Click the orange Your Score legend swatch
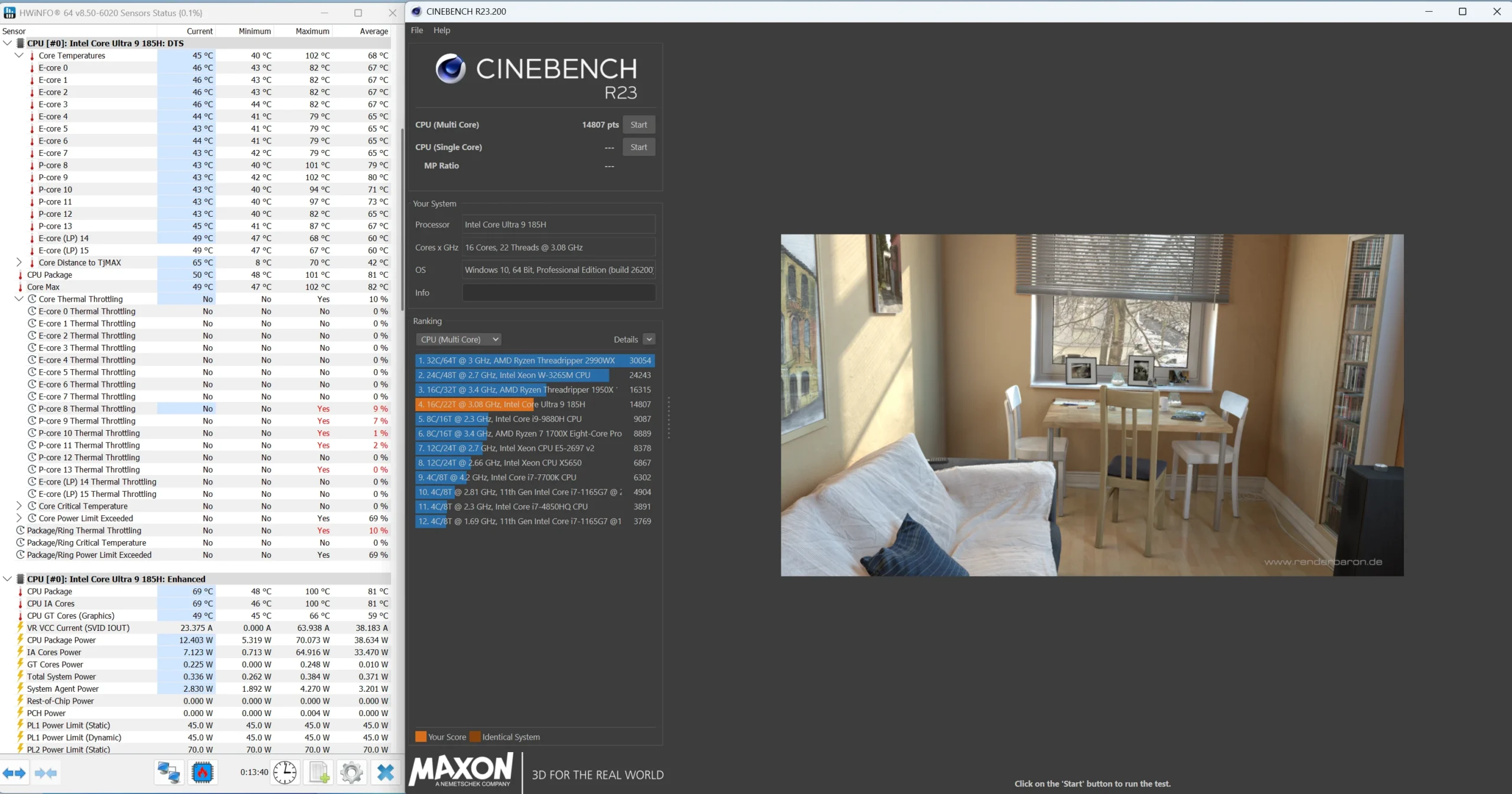 tap(421, 737)
